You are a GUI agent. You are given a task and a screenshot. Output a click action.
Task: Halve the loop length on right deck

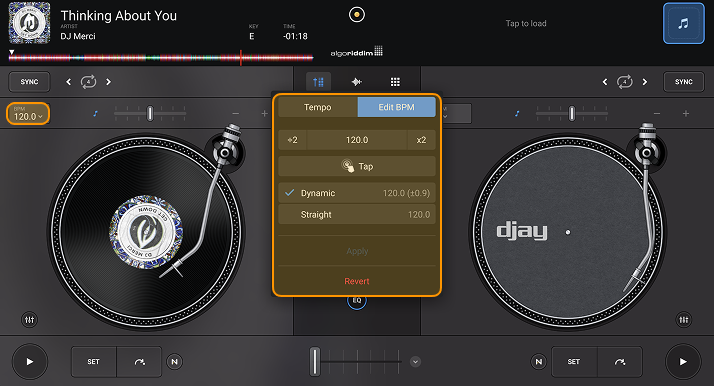click(605, 82)
